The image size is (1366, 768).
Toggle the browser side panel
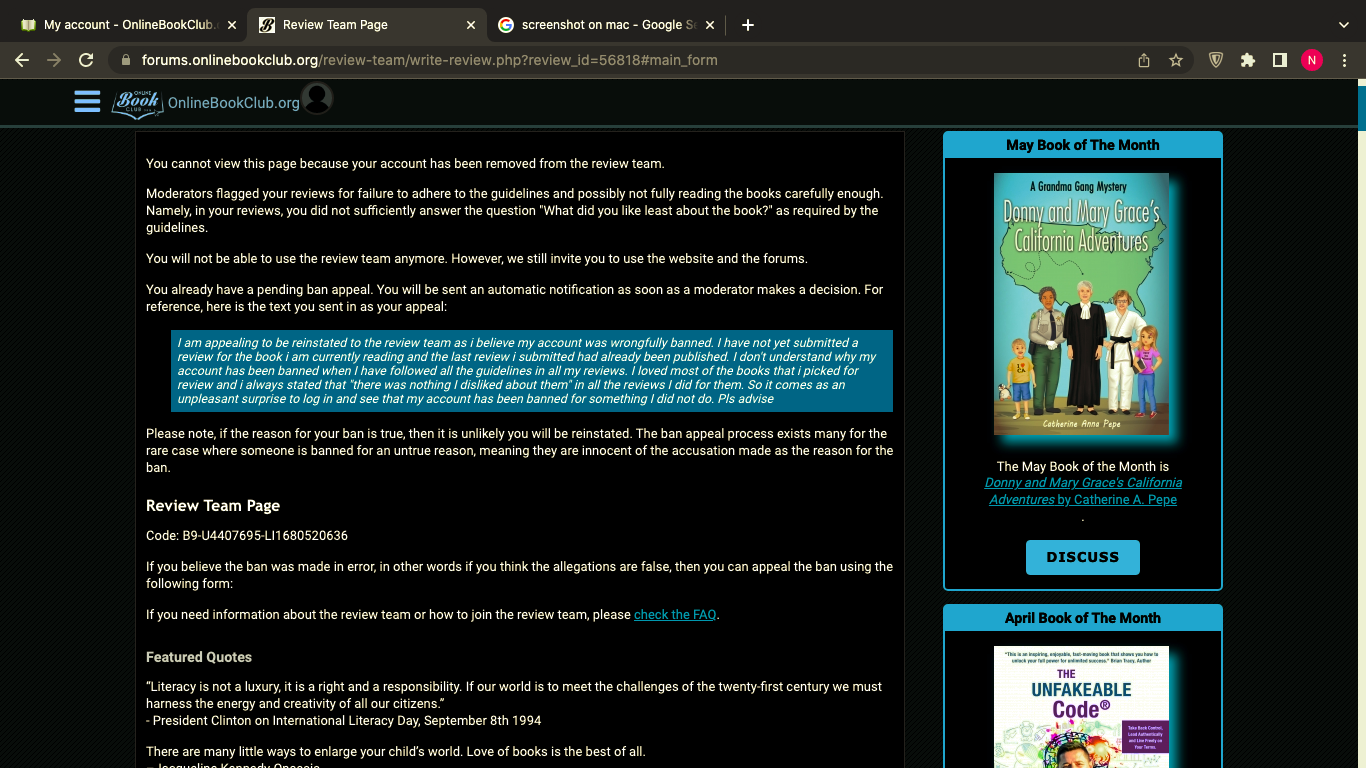(x=1279, y=60)
